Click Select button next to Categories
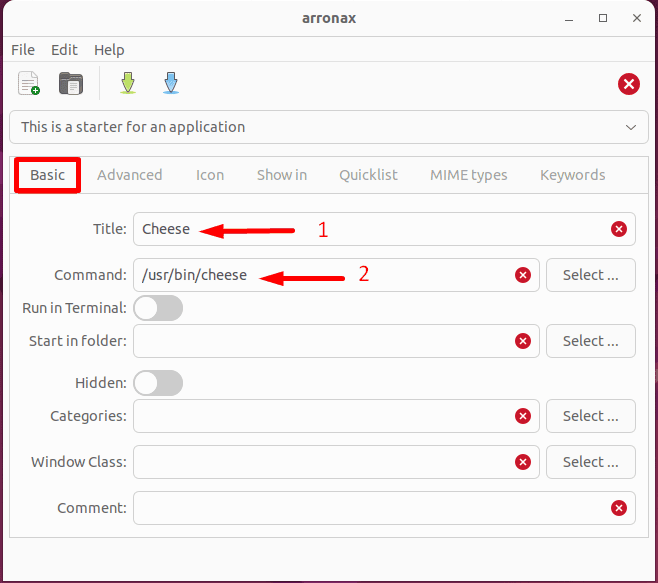 [x=590, y=416]
